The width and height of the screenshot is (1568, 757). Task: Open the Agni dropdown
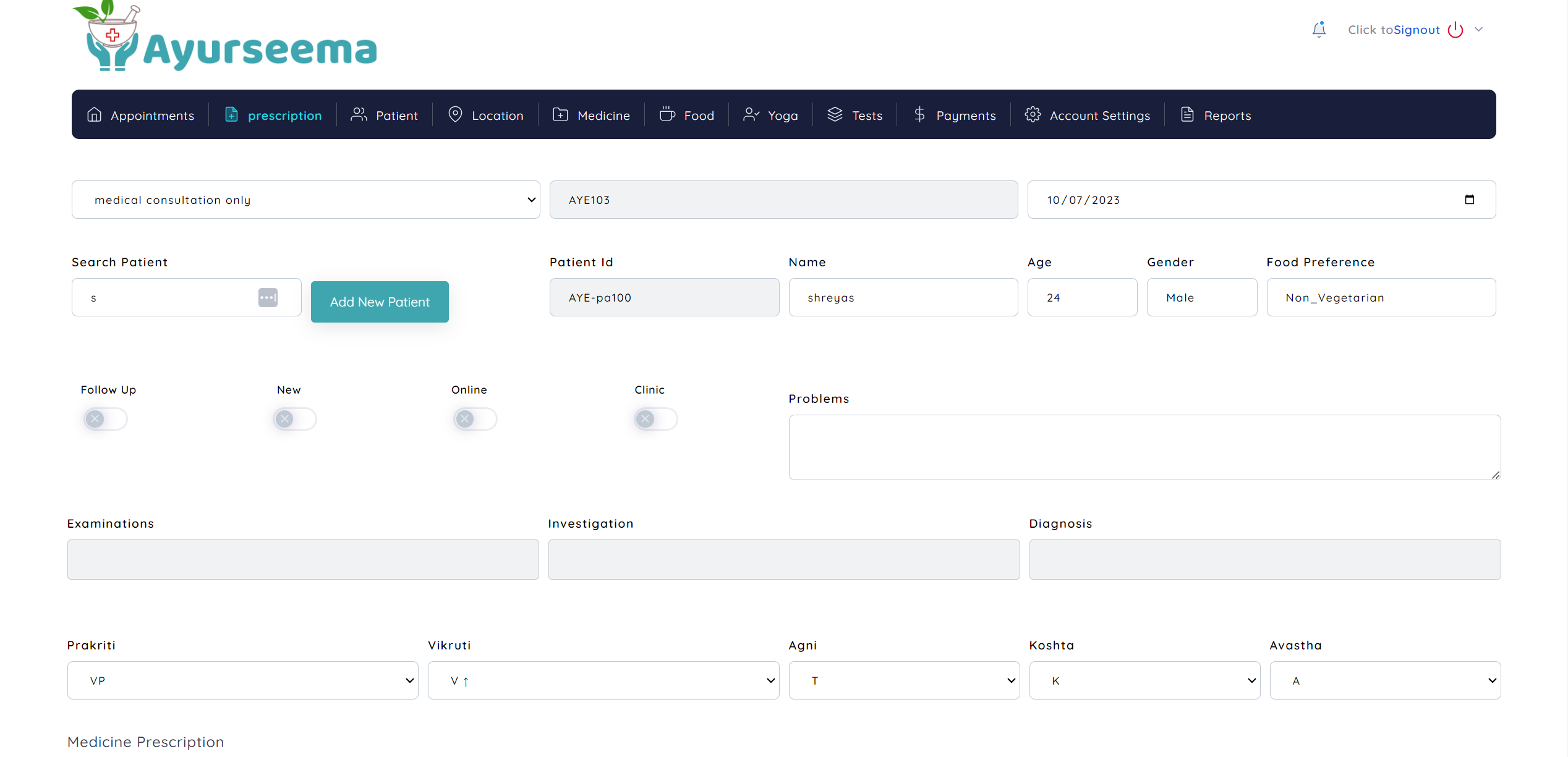click(x=903, y=680)
